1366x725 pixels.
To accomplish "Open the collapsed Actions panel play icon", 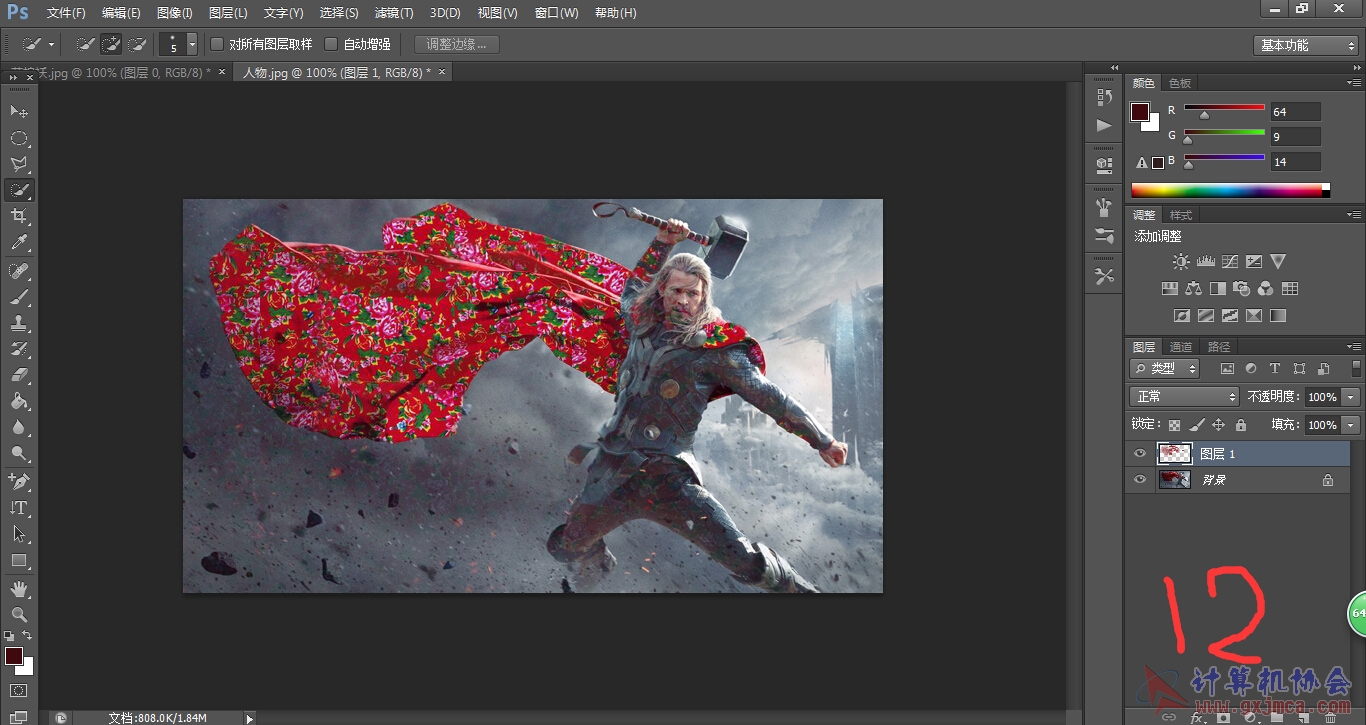I will pyautogui.click(x=1104, y=125).
